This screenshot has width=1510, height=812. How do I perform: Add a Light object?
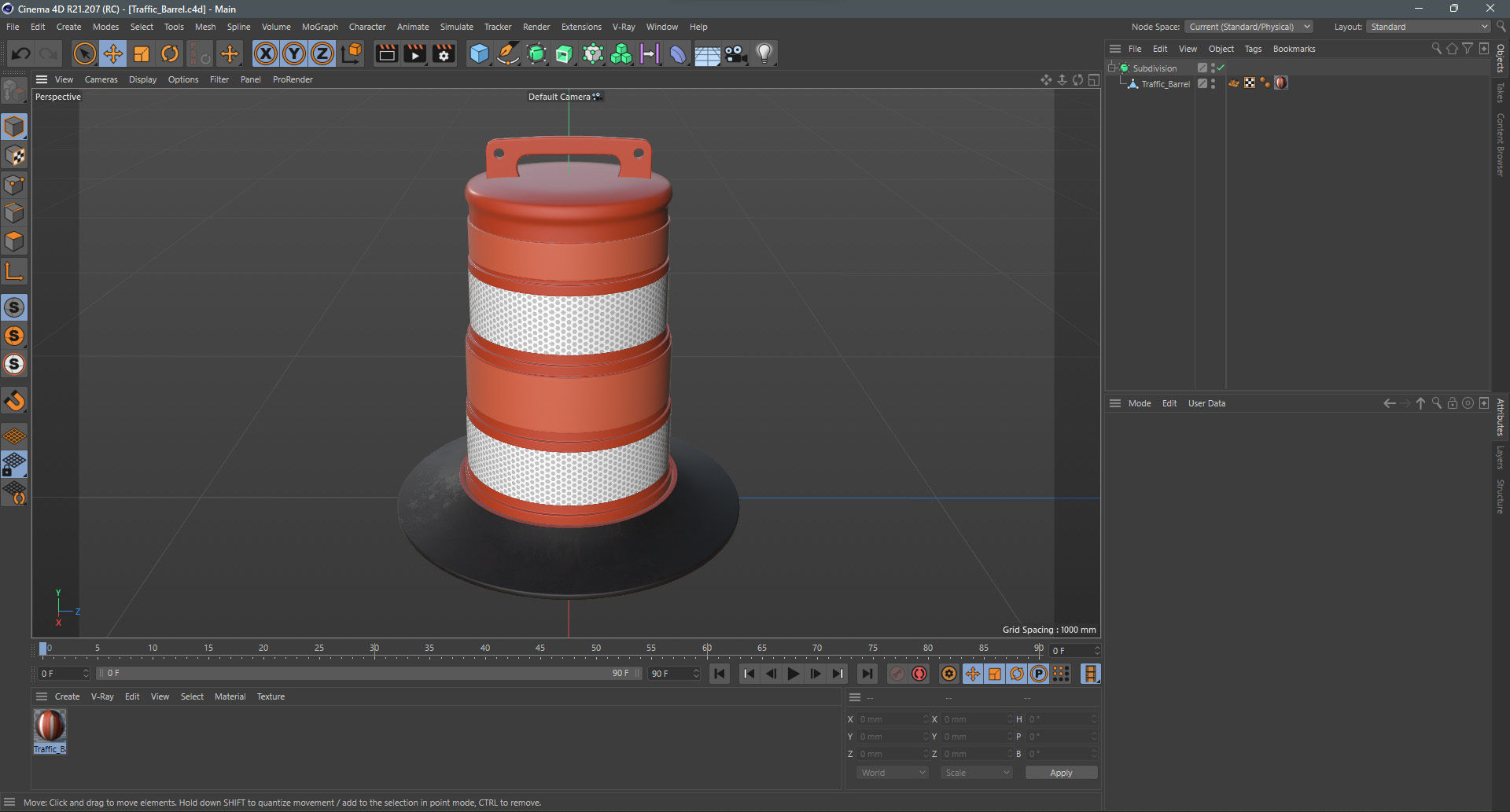click(x=764, y=53)
